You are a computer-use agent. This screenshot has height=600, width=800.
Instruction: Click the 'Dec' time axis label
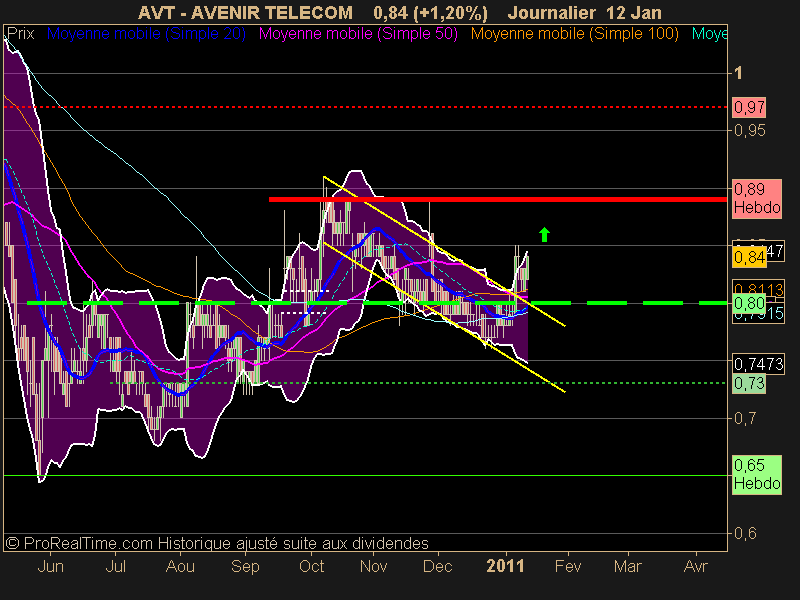point(438,566)
